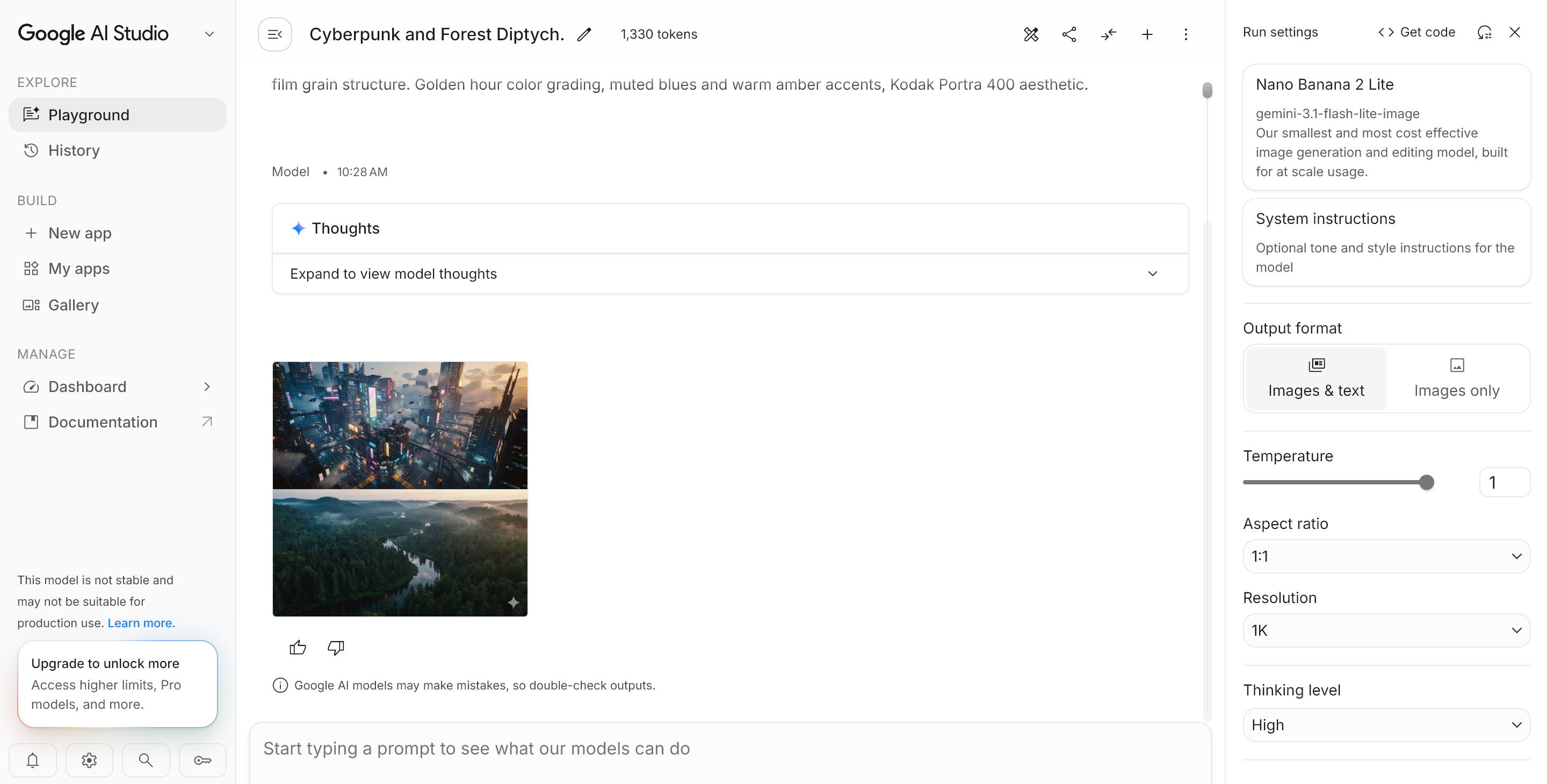The image size is (1547, 784).
Task: Open the Resolution 1K dropdown
Action: (1386, 630)
